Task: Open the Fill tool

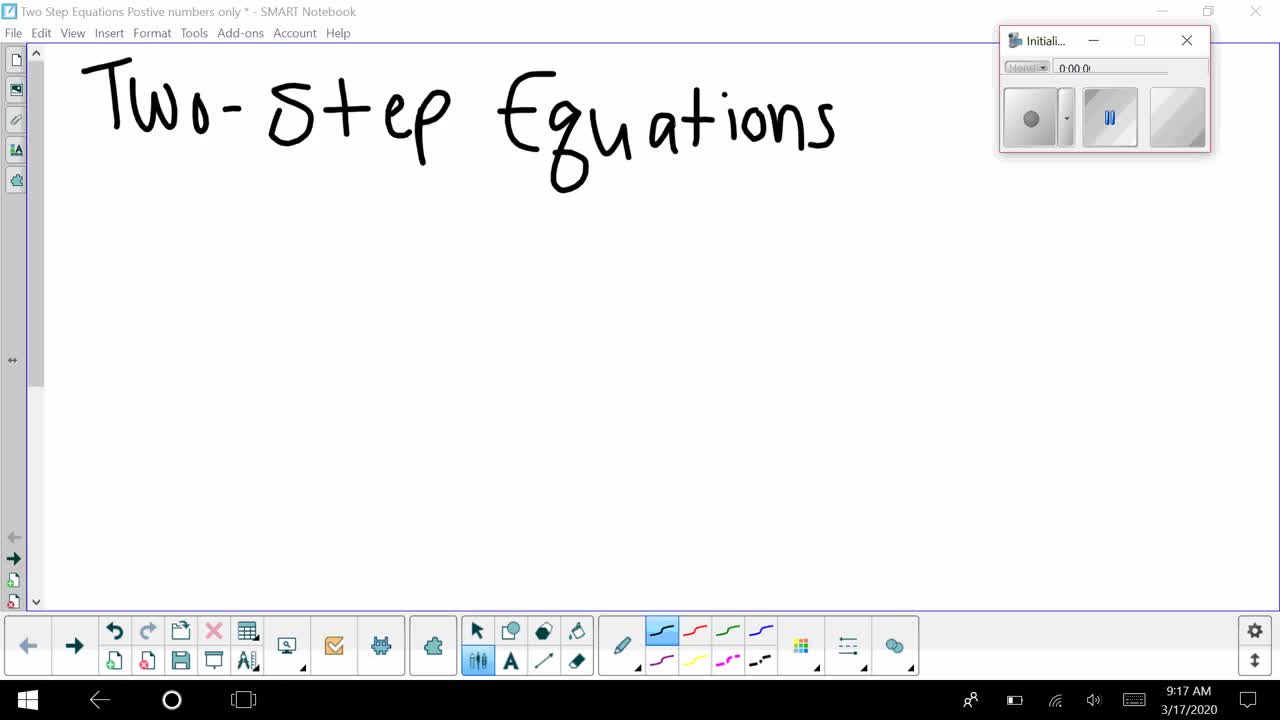Action: (577, 630)
